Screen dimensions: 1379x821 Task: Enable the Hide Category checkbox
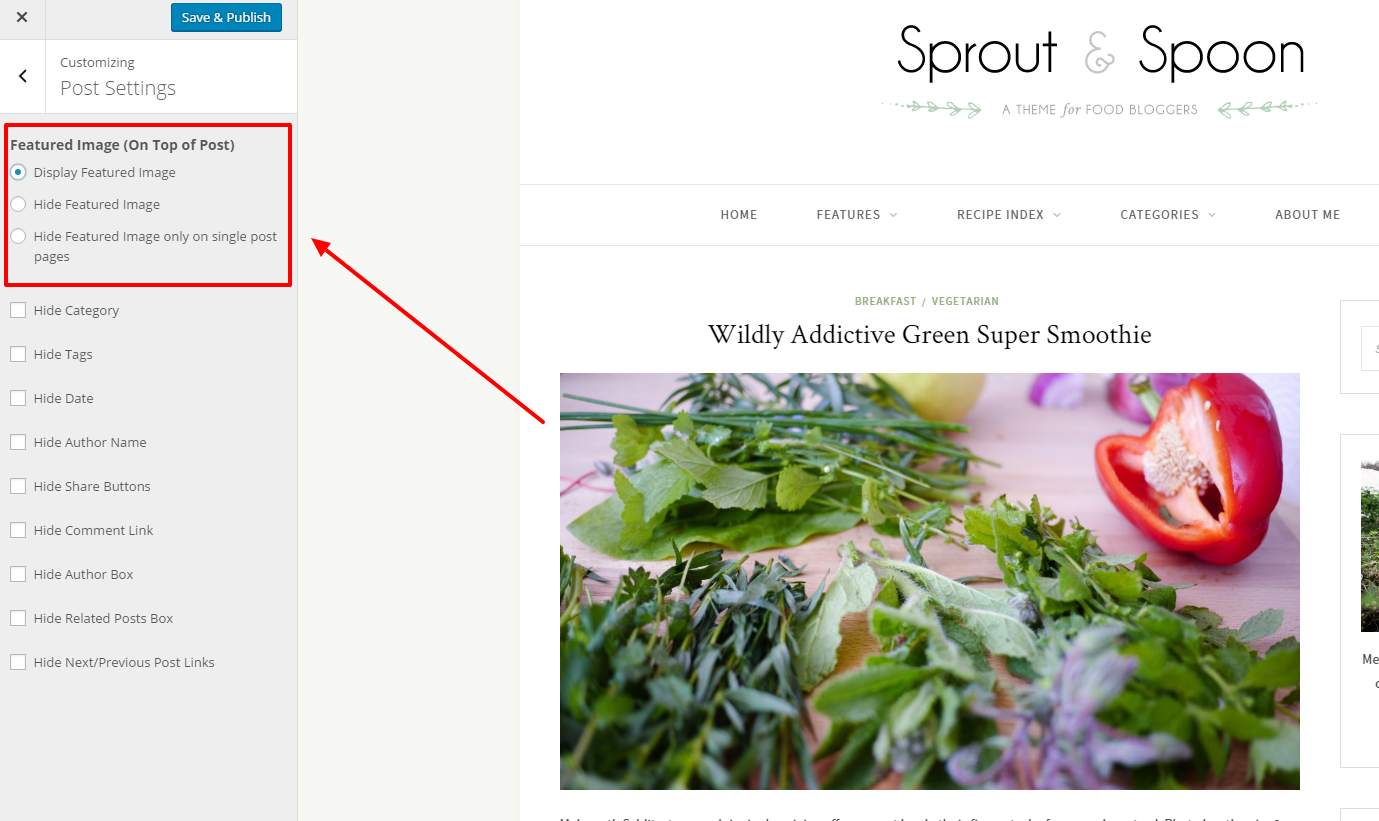tap(18, 310)
